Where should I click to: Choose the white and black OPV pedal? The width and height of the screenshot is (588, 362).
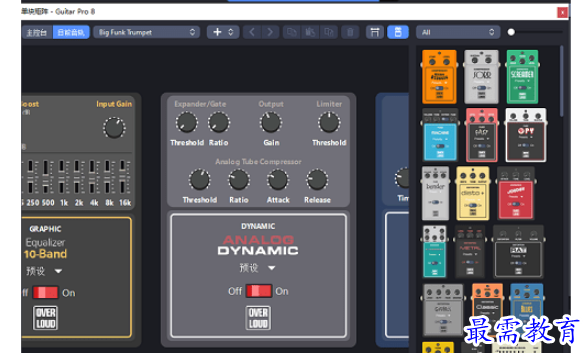tap(525, 135)
